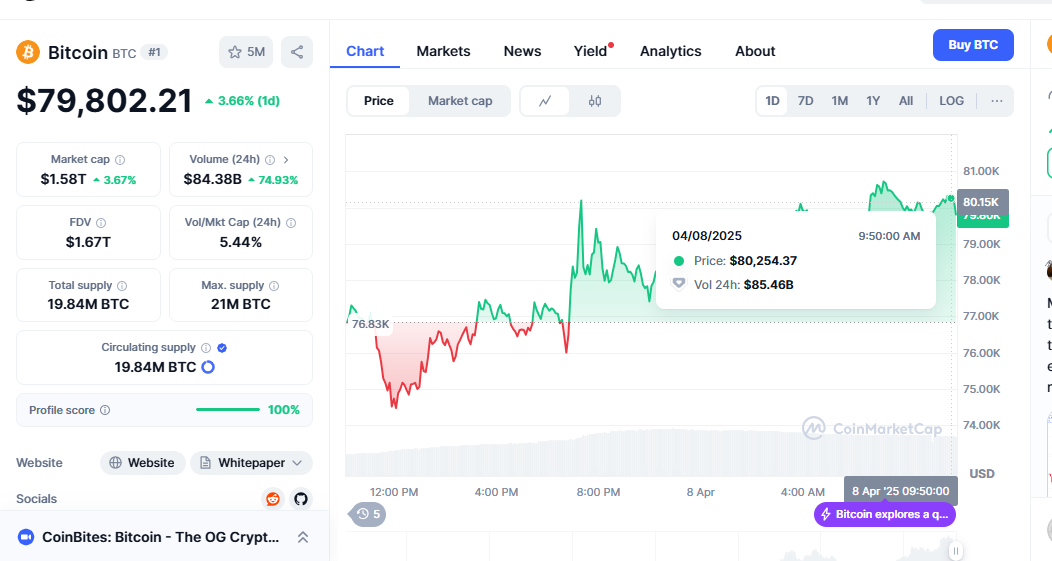Click the 5.44% Vol/Mkt Cap value
Image resolution: width=1052 pixels, height=561 pixels.
(x=241, y=242)
